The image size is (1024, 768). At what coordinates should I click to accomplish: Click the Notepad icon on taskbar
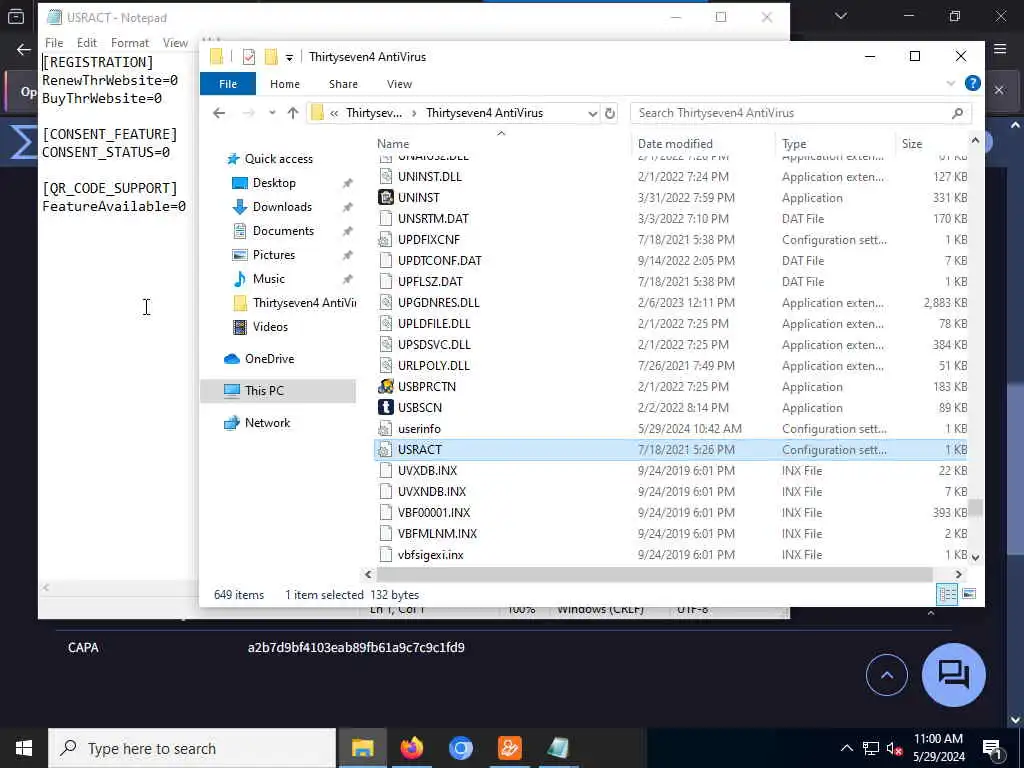(x=558, y=748)
